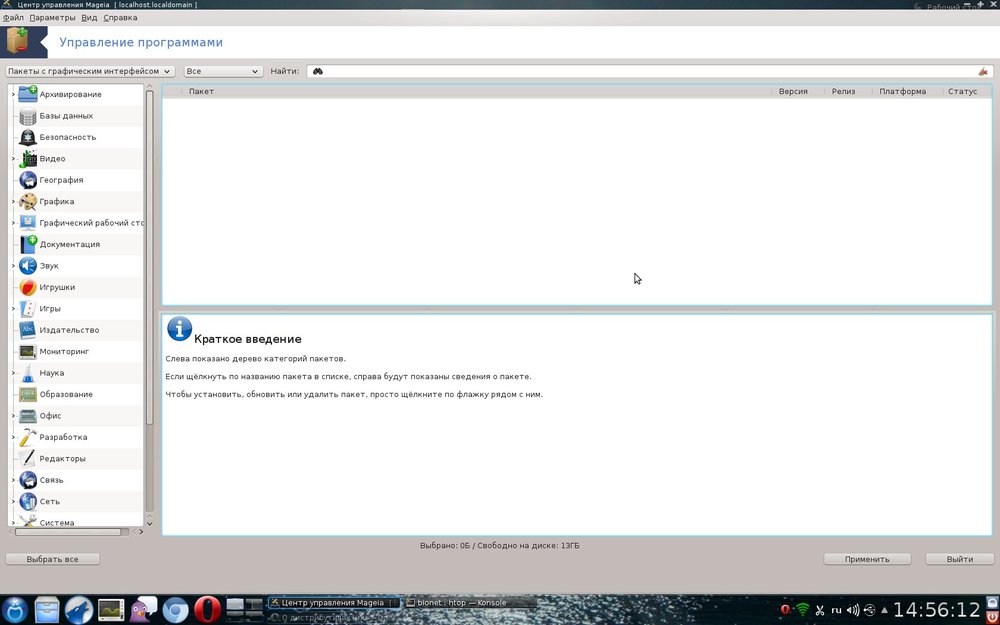Open the Параметры menu
Screen dimensions: 1000x625
[52, 18]
